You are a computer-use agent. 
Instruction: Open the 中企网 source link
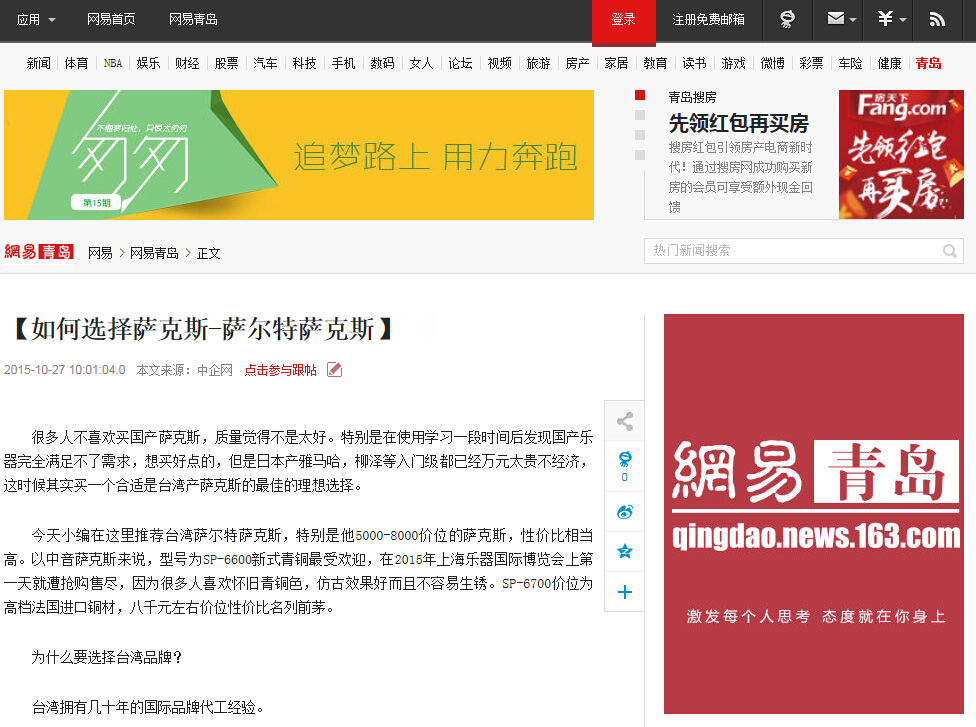pyautogui.click(x=215, y=370)
